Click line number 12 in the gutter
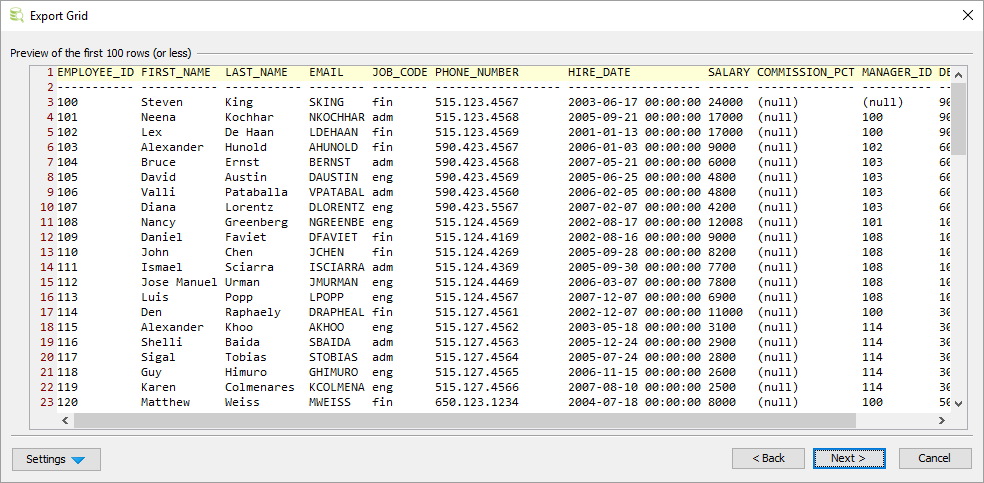 coord(46,237)
